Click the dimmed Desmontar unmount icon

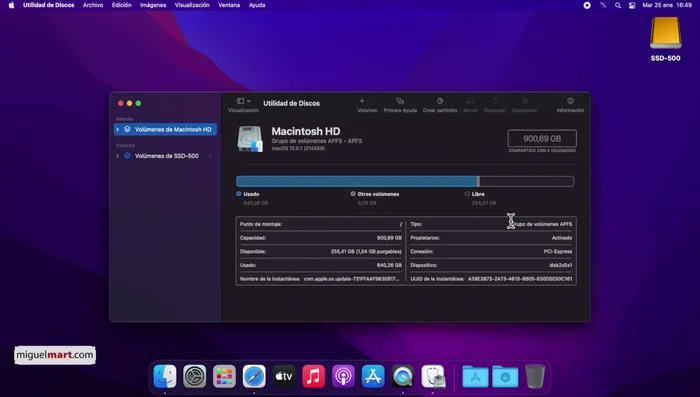(x=525, y=101)
